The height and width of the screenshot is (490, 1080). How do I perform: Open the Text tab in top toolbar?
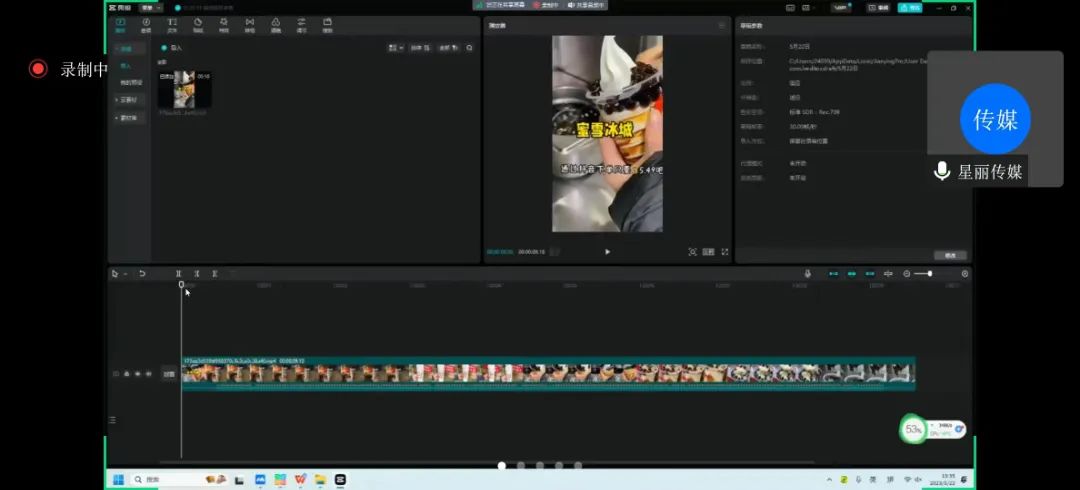[x=172, y=24]
